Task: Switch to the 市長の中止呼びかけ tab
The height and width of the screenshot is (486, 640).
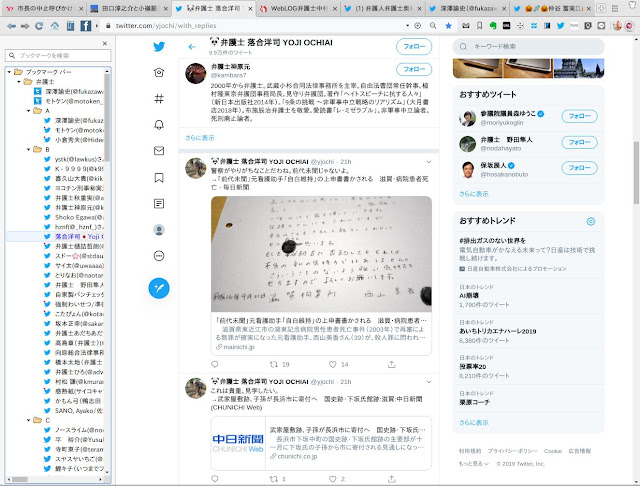Action: (x=45, y=9)
